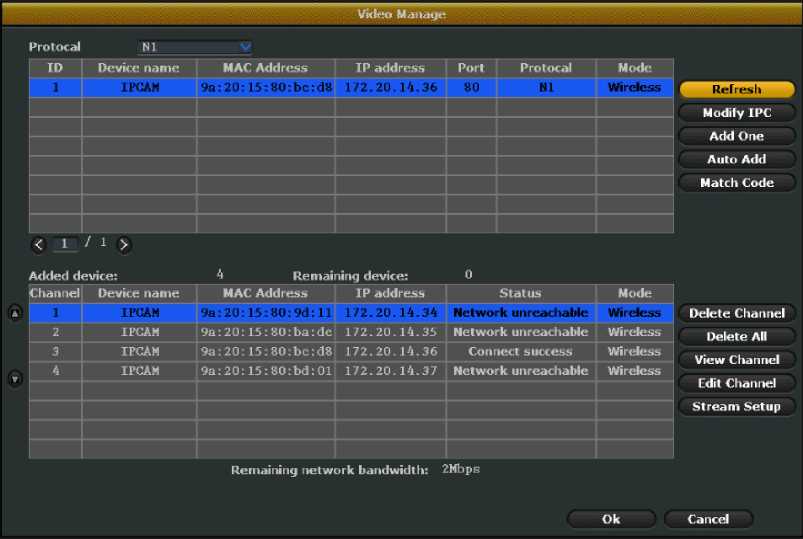
Task: Click the Add One button
Action: pos(737,136)
